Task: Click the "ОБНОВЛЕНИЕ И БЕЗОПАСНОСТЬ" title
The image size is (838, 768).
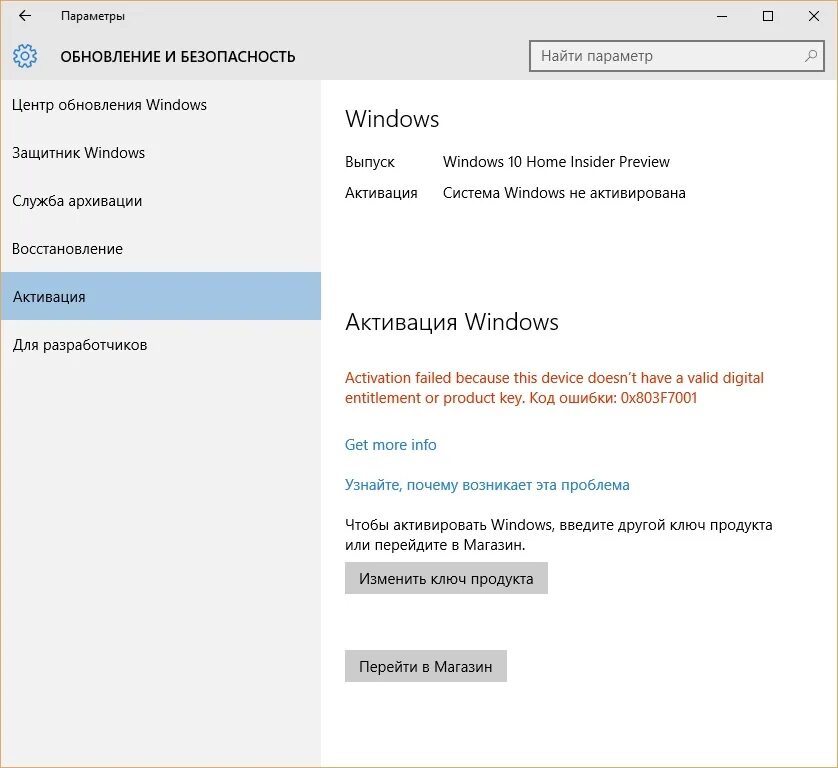Action: 177,57
